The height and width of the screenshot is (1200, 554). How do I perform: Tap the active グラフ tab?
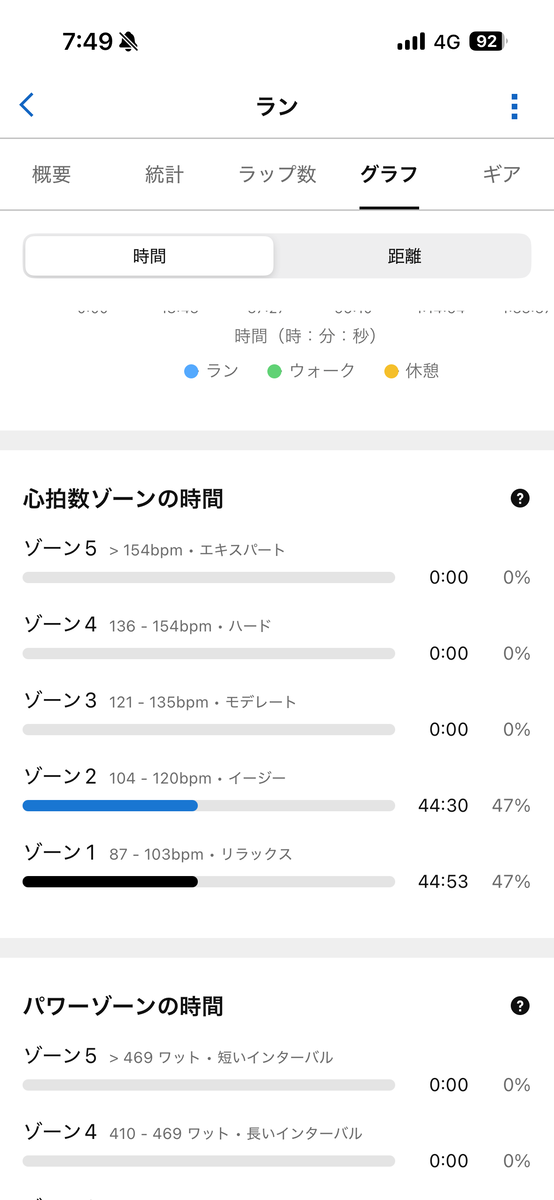click(x=389, y=174)
